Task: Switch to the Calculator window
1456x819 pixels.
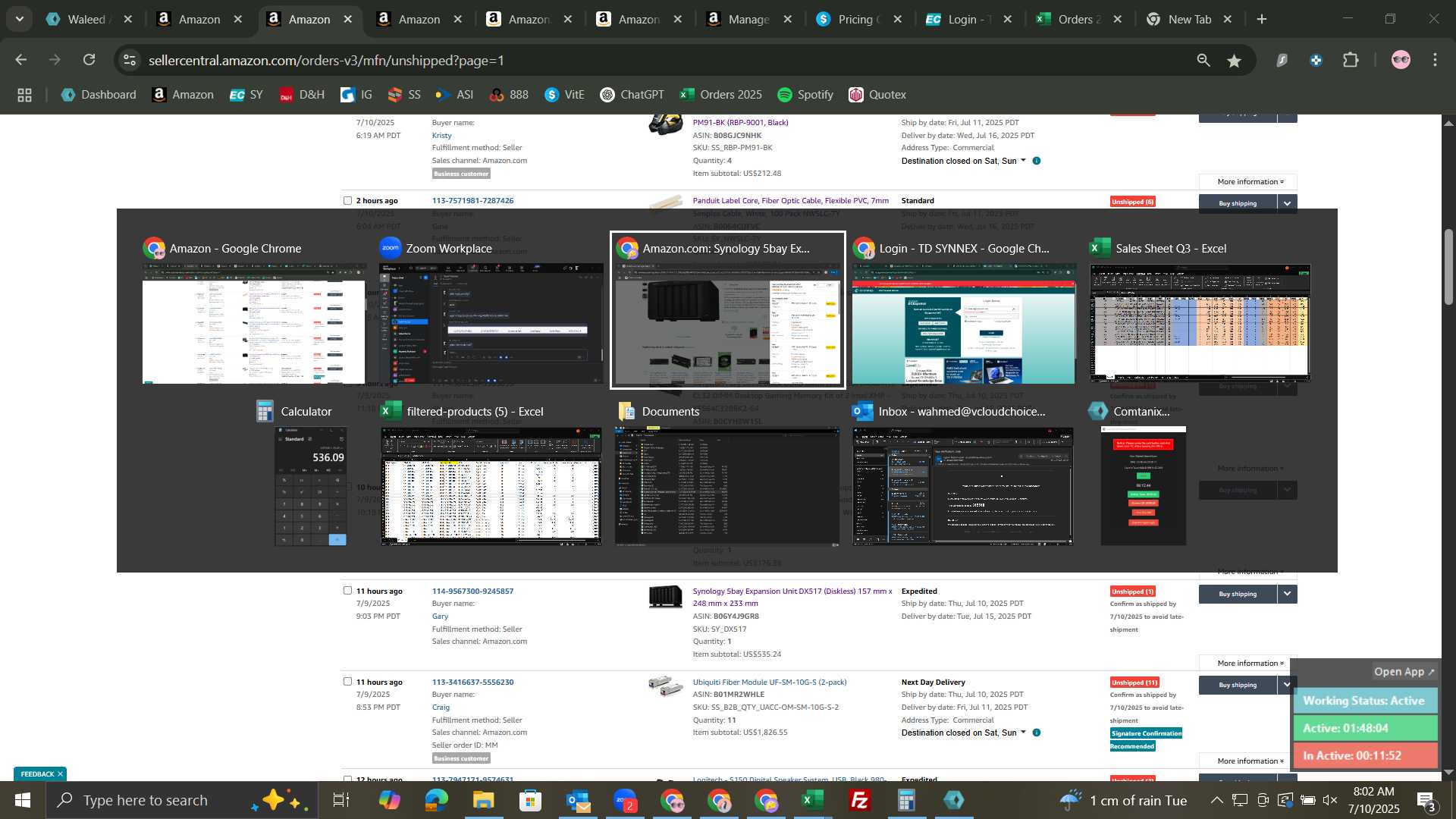Action: point(311,476)
